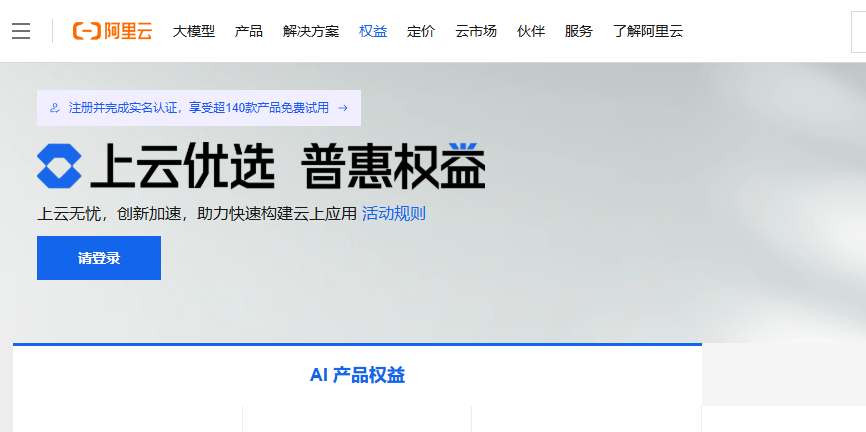This screenshot has height=432, width=866.
Task: Click the arrow icon in the registration banner
Action: 343,108
